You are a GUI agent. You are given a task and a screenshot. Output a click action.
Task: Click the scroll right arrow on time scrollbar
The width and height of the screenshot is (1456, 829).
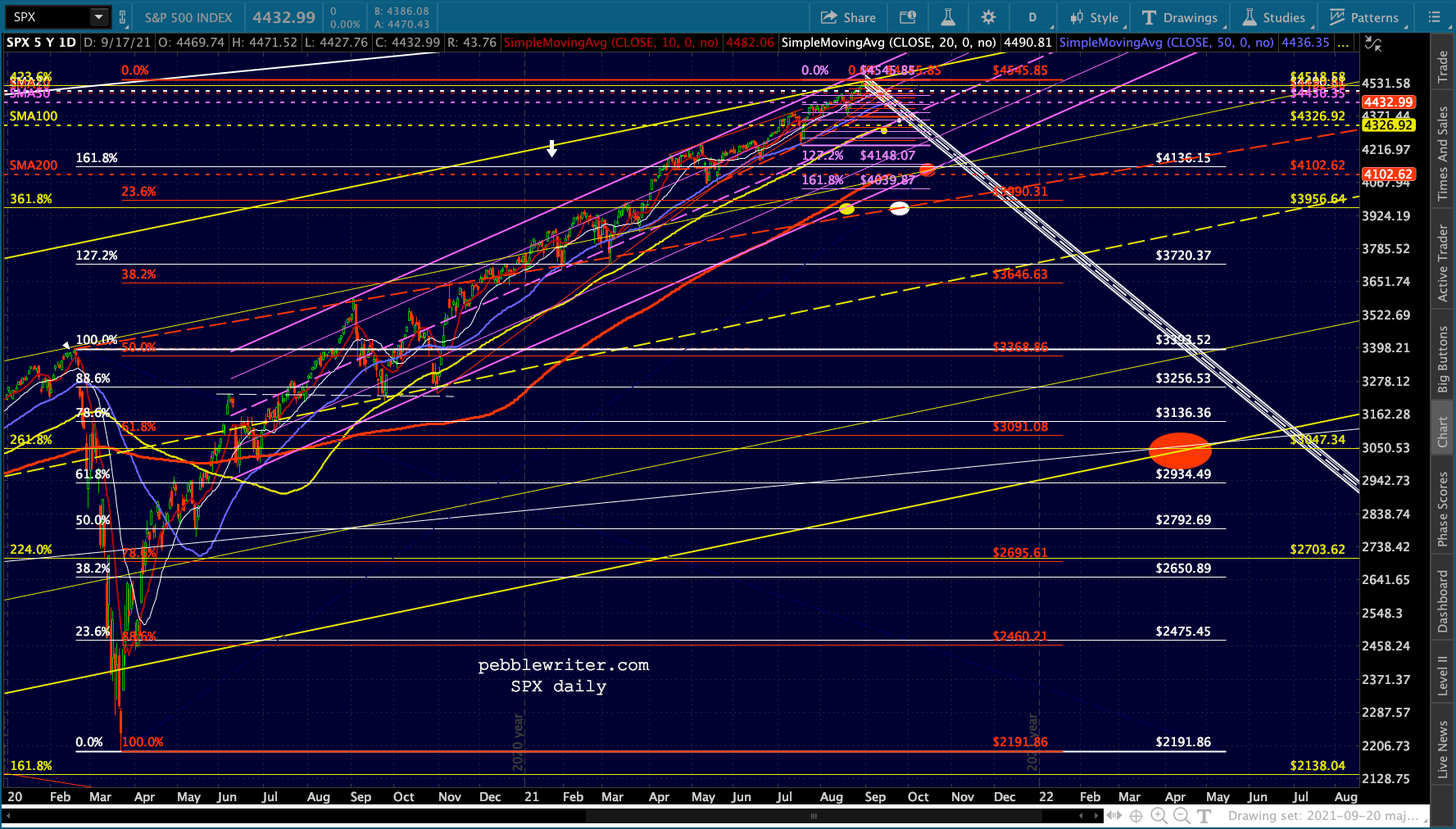click(x=1096, y=816)
